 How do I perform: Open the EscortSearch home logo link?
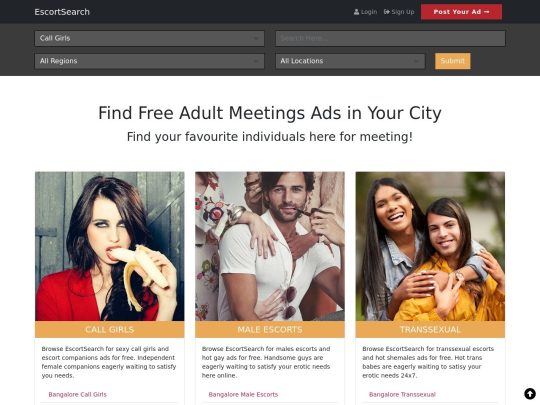[x=62, y=12]
